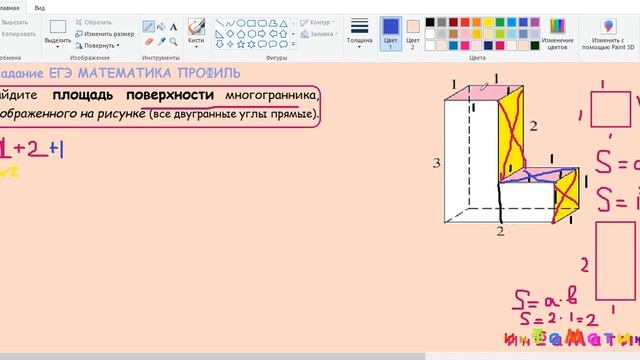Pick the brown color swatch

[x=453, y=34]
